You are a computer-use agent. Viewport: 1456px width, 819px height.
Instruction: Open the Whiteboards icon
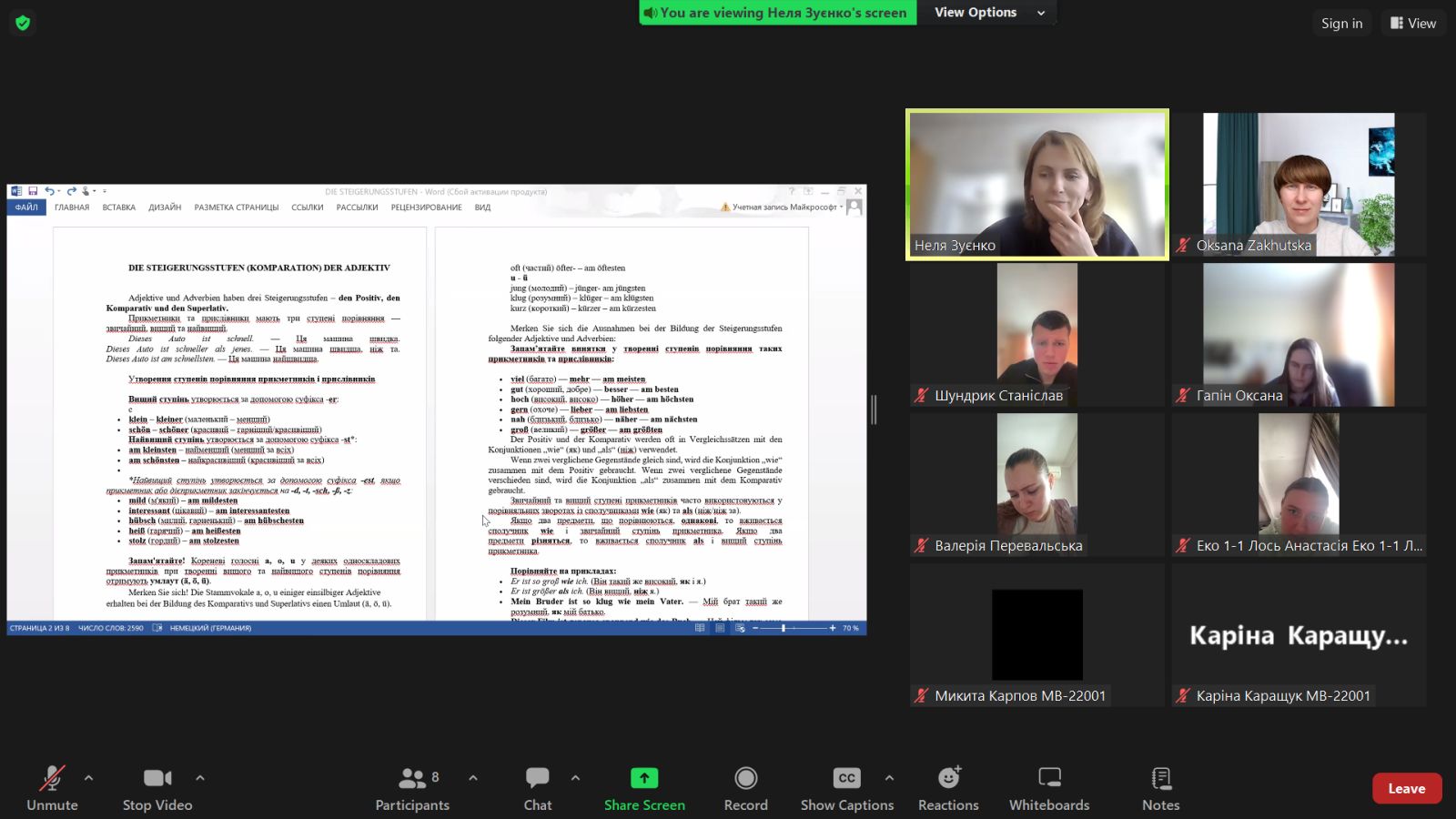1050,778
